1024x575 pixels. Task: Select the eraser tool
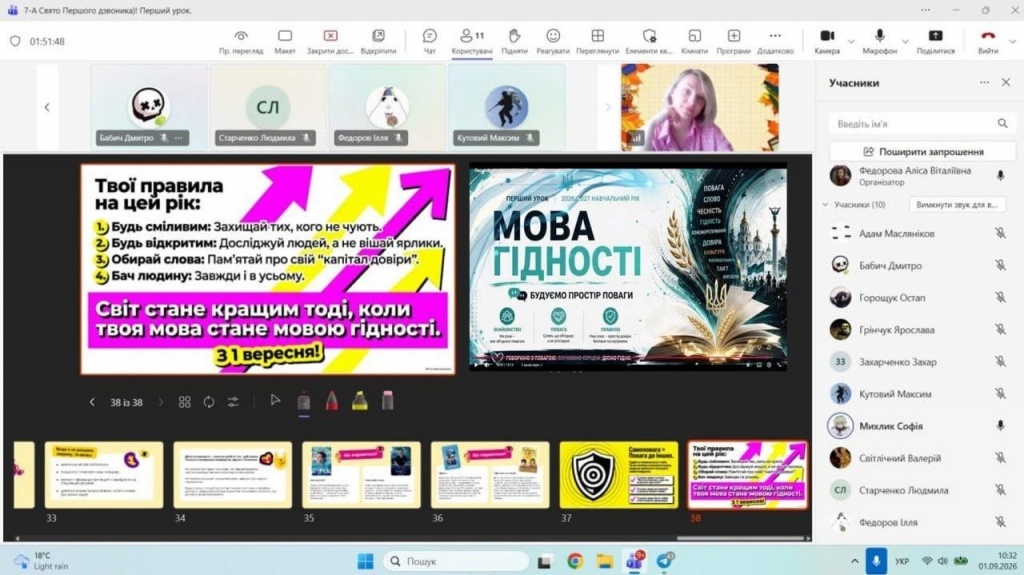tap(387, 401)
